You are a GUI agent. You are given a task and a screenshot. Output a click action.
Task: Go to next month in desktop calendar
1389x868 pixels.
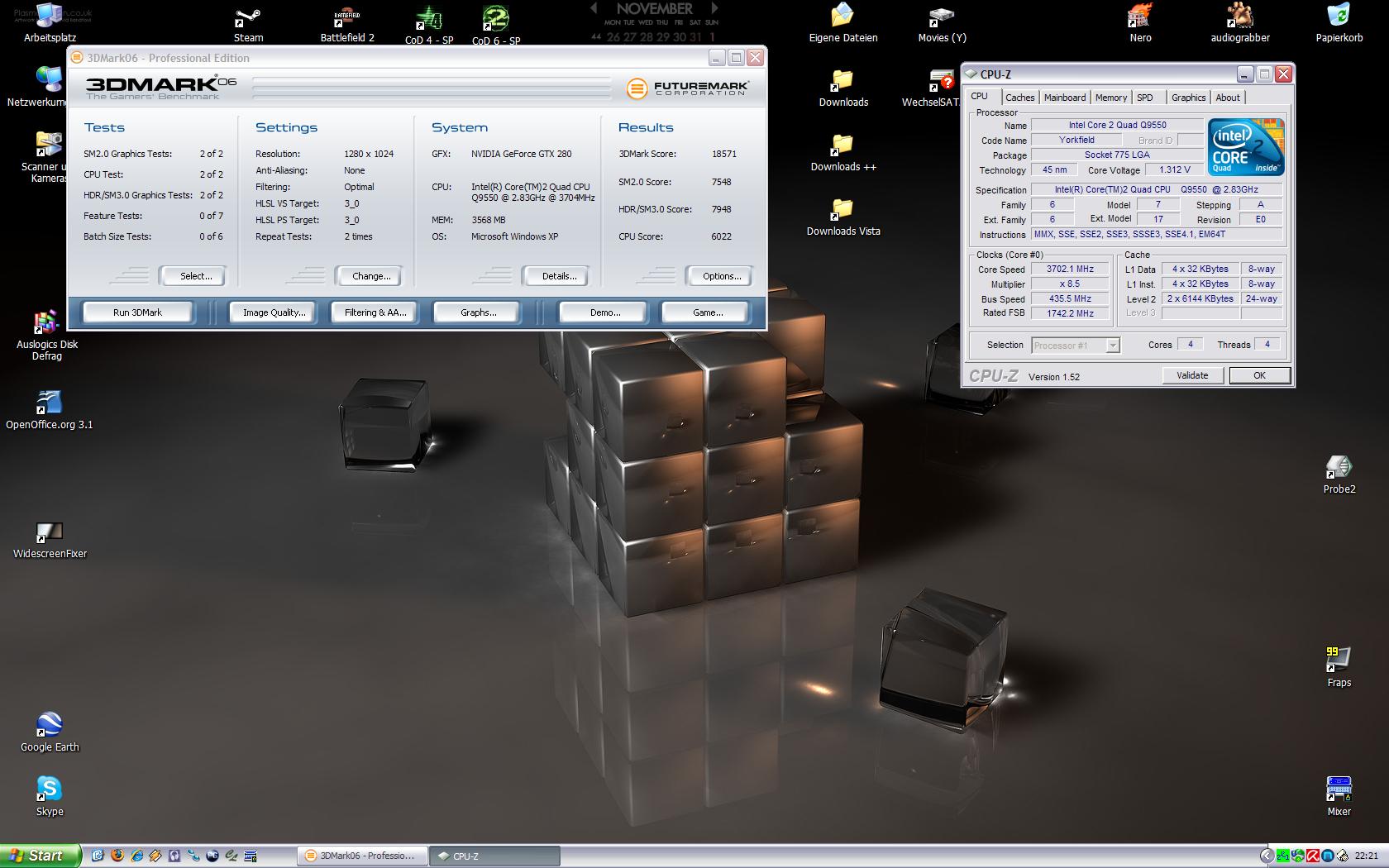(x=715, y=8)
